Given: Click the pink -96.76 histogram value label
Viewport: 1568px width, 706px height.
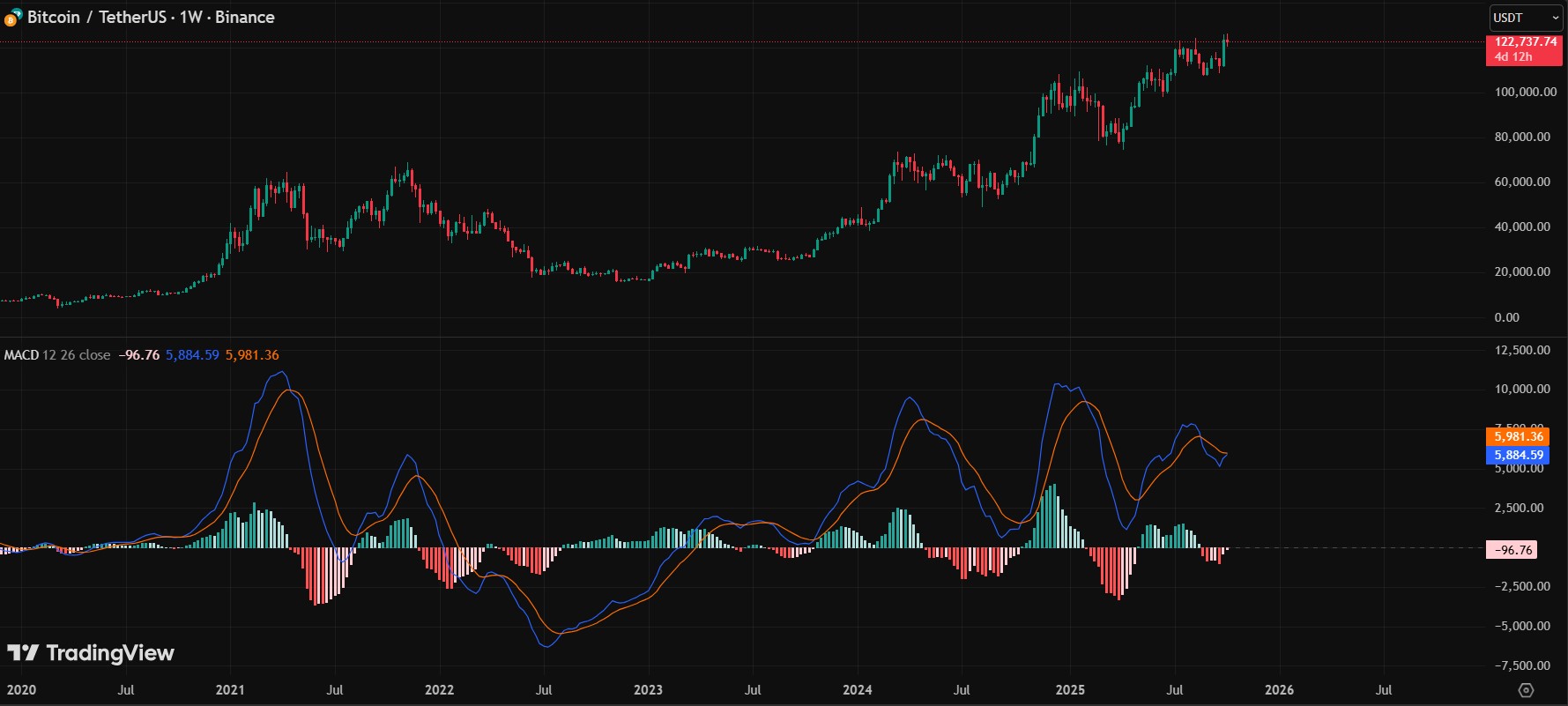Looking at the screenshot, I should 1512,550.
